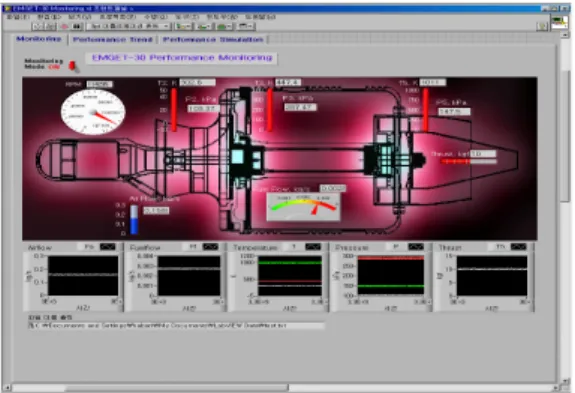Viewport: 575px width, 393px height.
Task: Click the Run arrow toolbar button
Action: (37, 26)
